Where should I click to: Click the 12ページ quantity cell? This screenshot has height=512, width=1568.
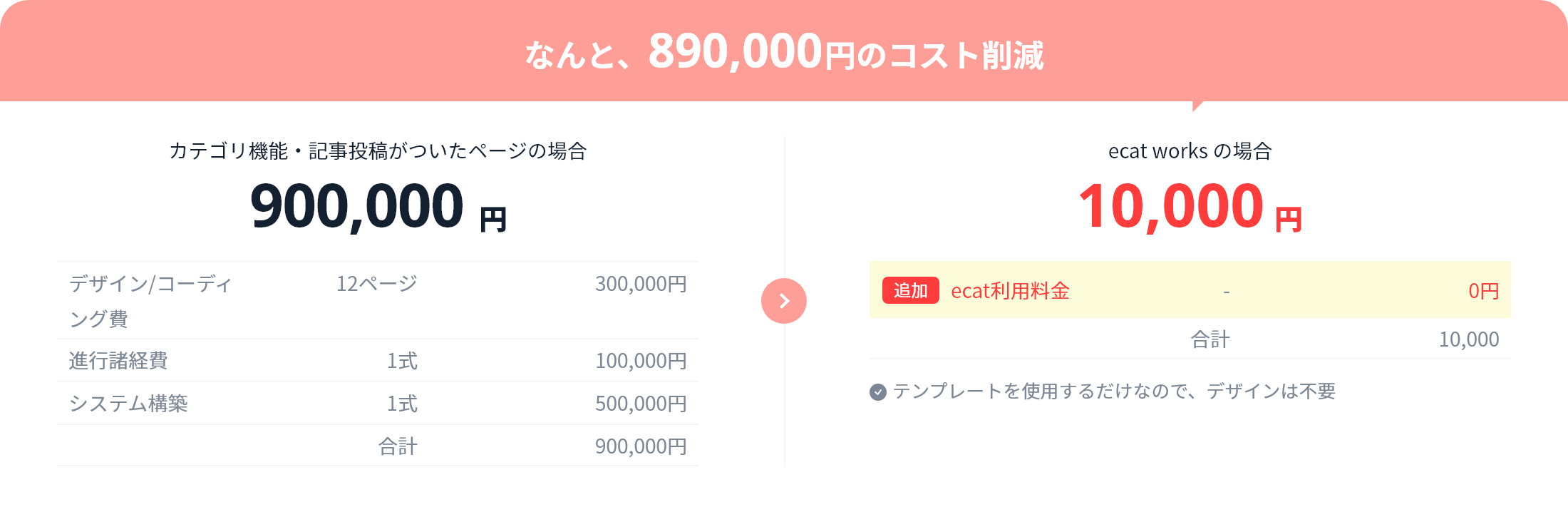[x=377, y=284]
